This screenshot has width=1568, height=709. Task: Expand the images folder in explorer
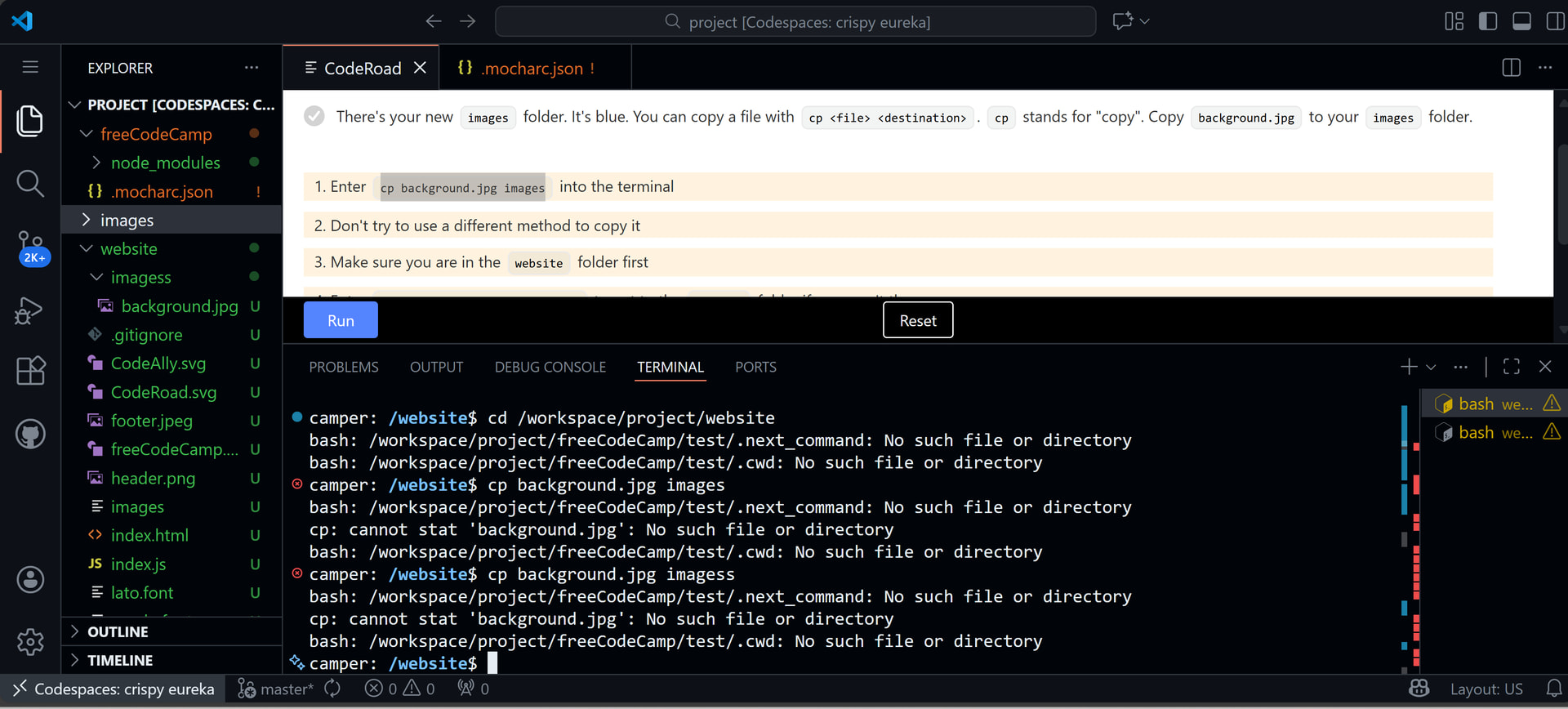point(127,221)
